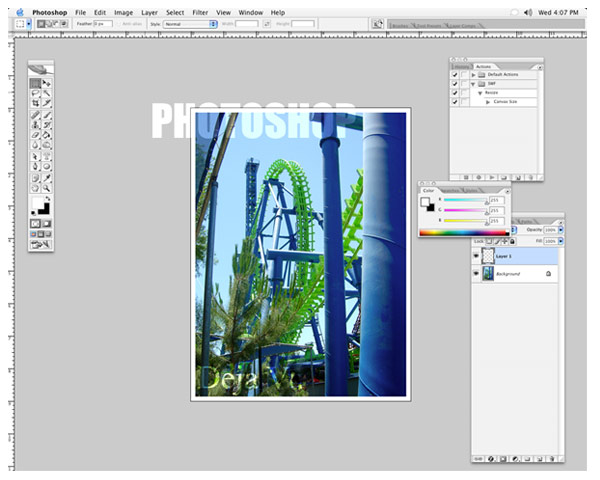
Task: Click the foreground color swatch in toolbox
Action: 38,202
